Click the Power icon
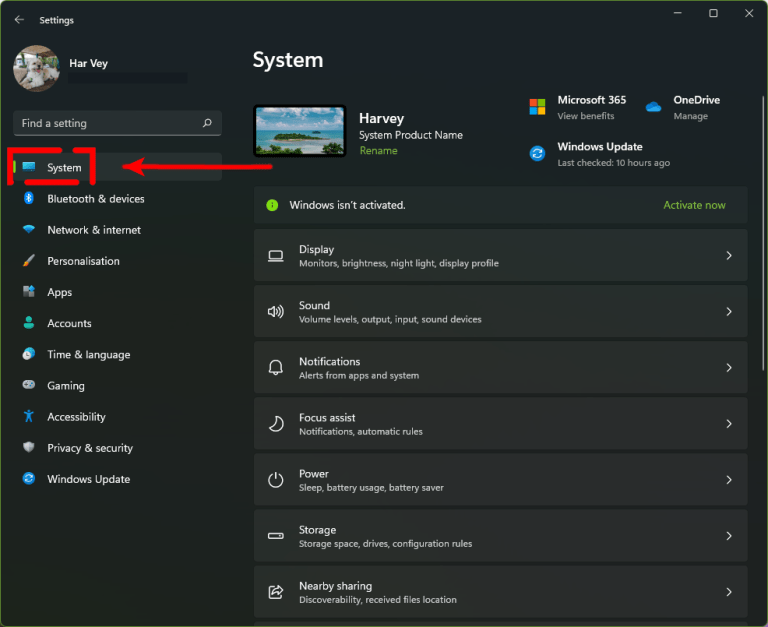The width and height of the screenshot is (768, 627). [x=276, y=480]
